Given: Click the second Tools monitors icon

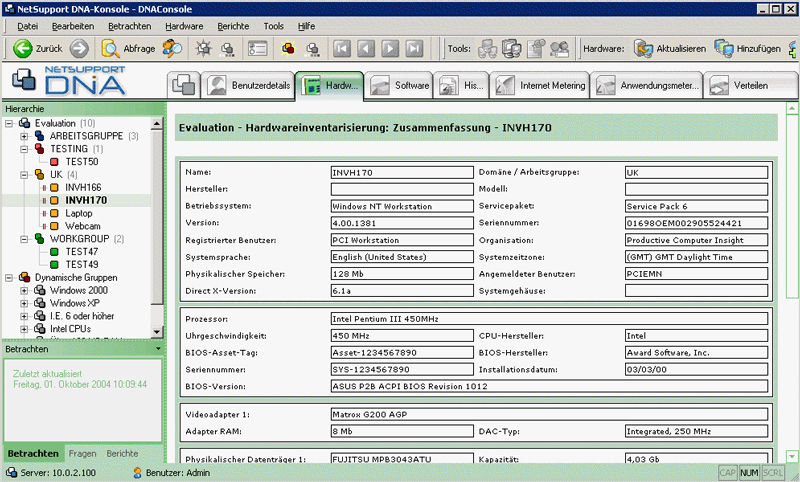Looking at the screenshot, I should 511,48.
